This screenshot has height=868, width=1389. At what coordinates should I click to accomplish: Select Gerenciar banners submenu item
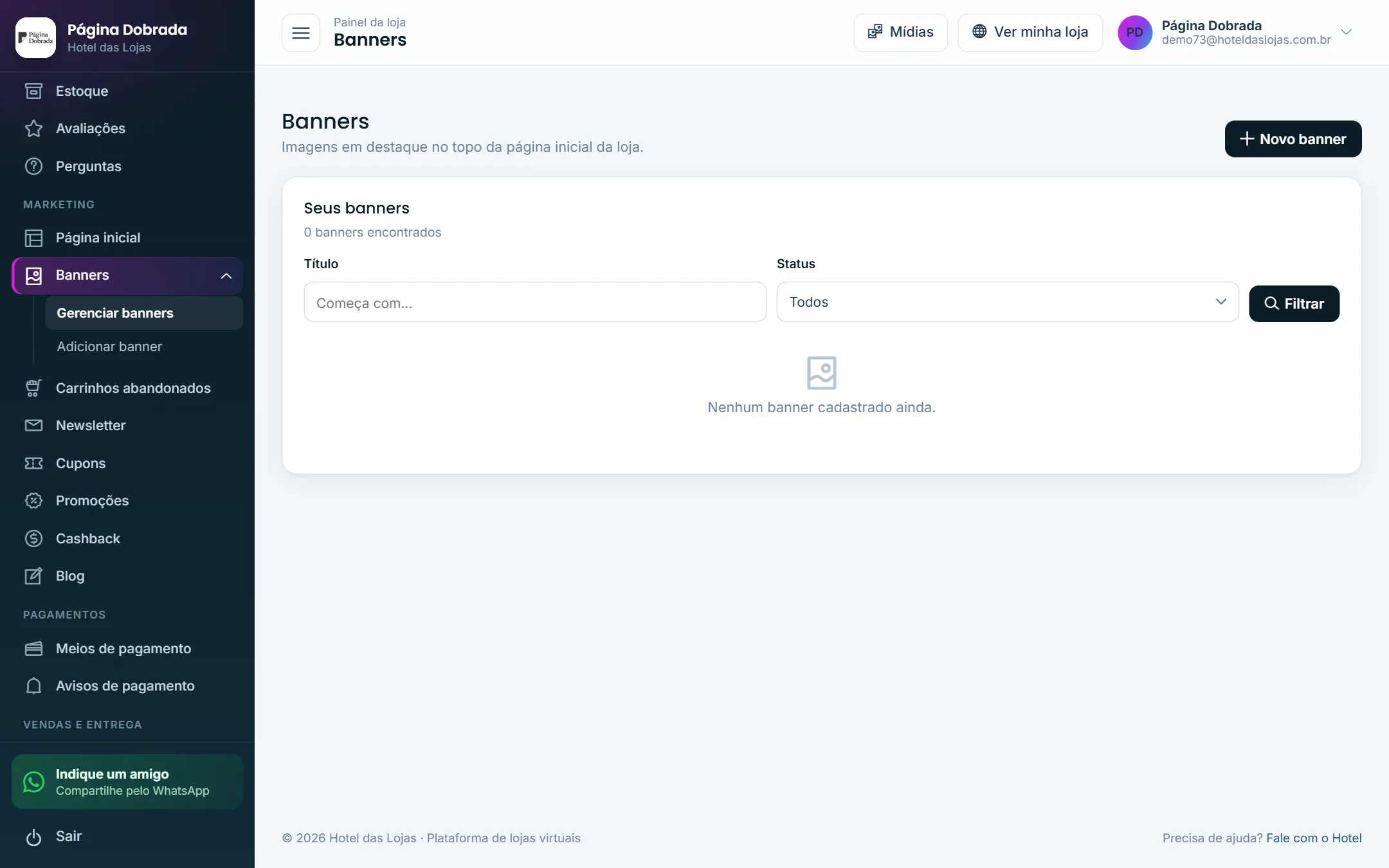pos(144,313)
